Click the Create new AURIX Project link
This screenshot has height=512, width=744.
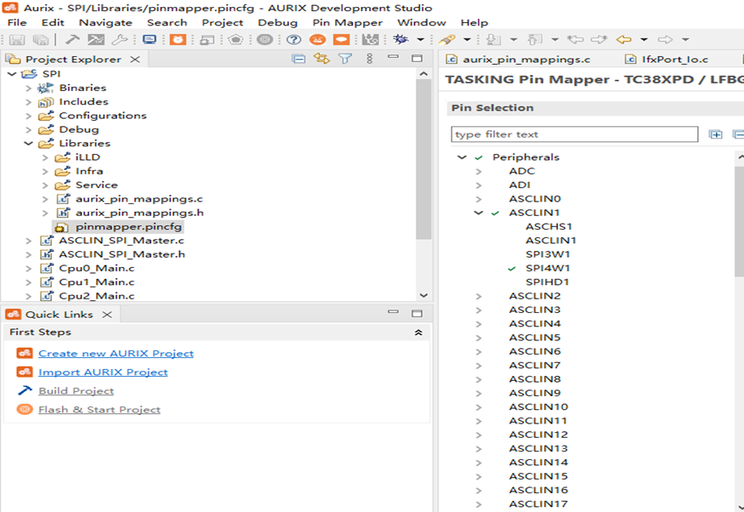click(116, 354)
